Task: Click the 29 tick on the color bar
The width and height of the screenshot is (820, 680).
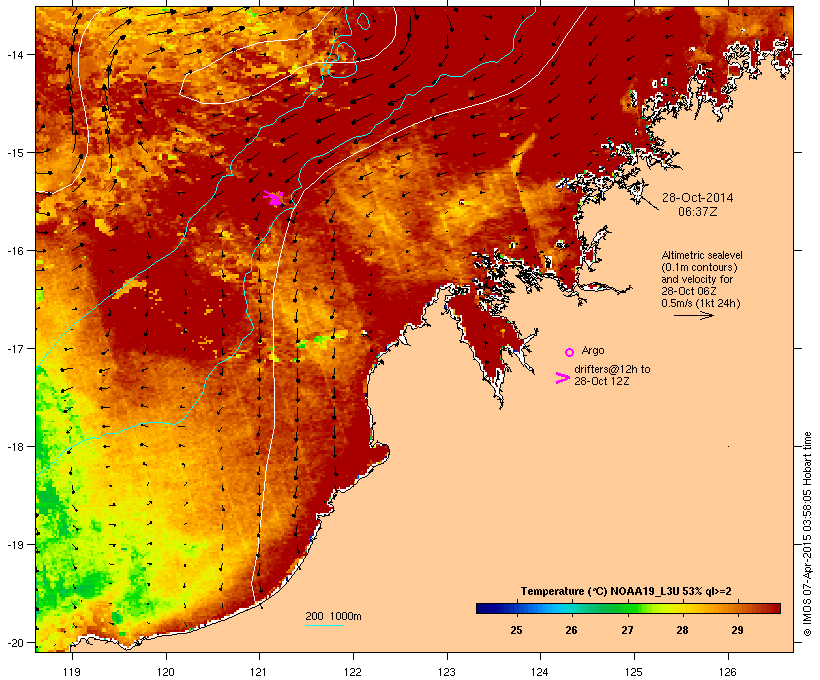Action: click(737, 630)
